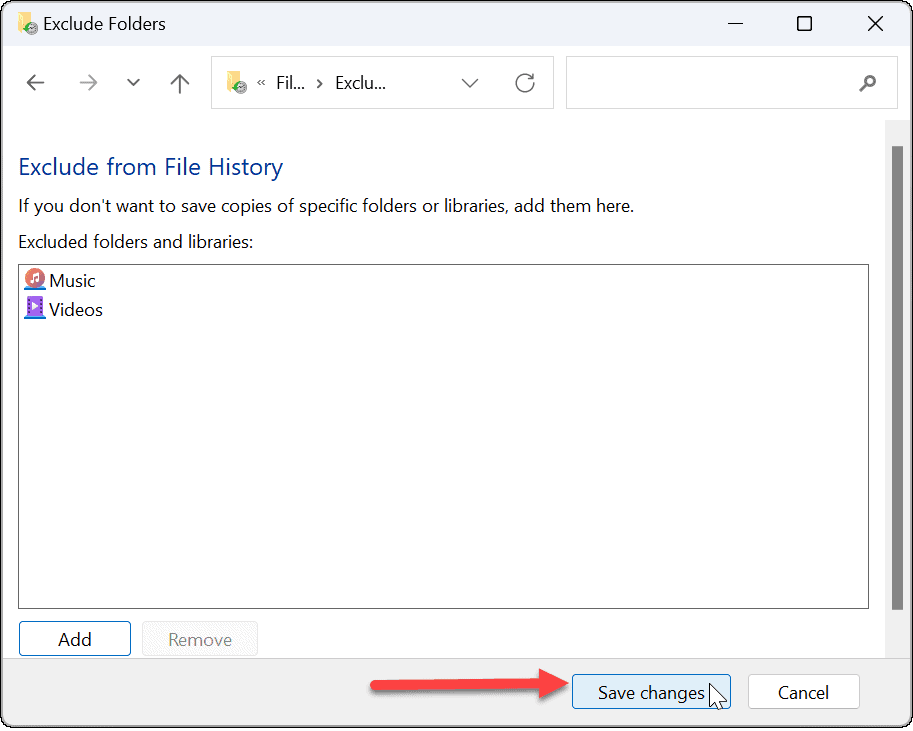Open the address bar dropdown arrow
This screenshot has width=913, height=731.
469,83
